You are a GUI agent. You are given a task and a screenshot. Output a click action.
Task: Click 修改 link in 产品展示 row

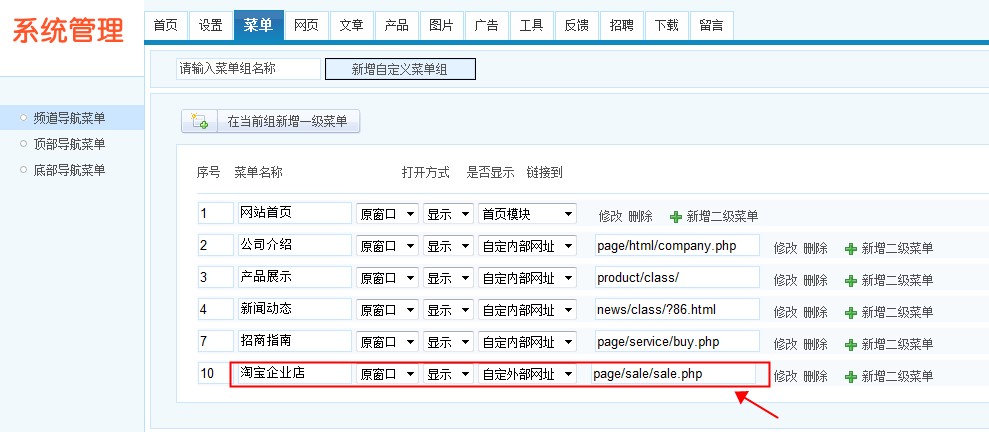click(785, 279)
